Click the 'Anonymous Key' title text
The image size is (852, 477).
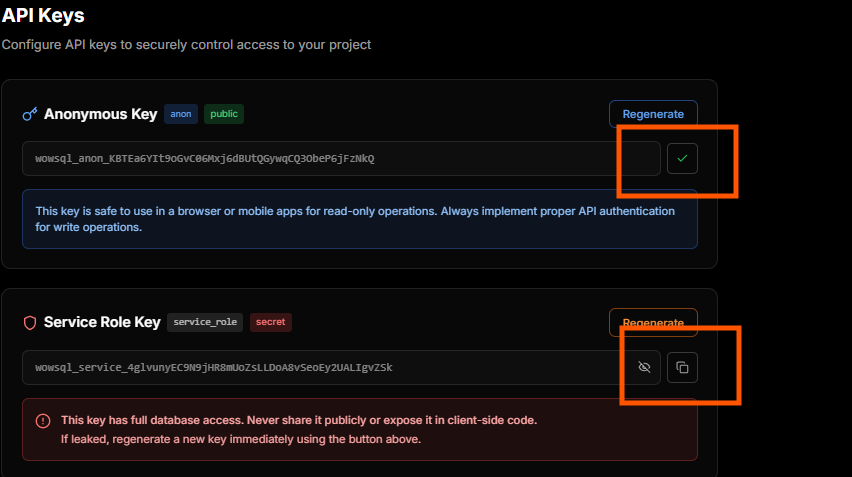click(101, 114)
